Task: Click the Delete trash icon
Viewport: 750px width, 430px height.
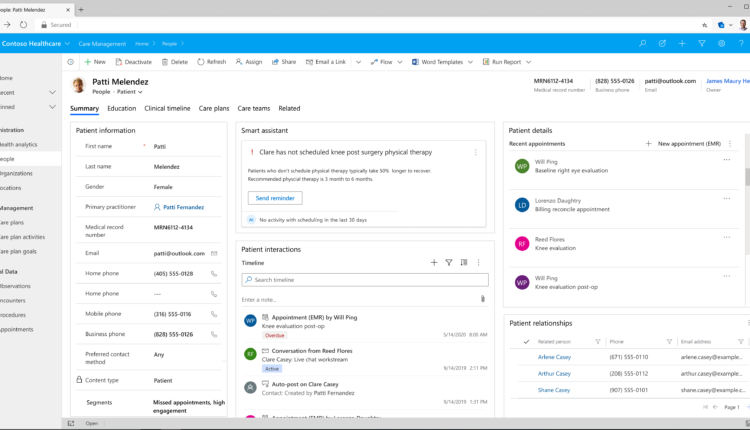Action: (164, 62)
